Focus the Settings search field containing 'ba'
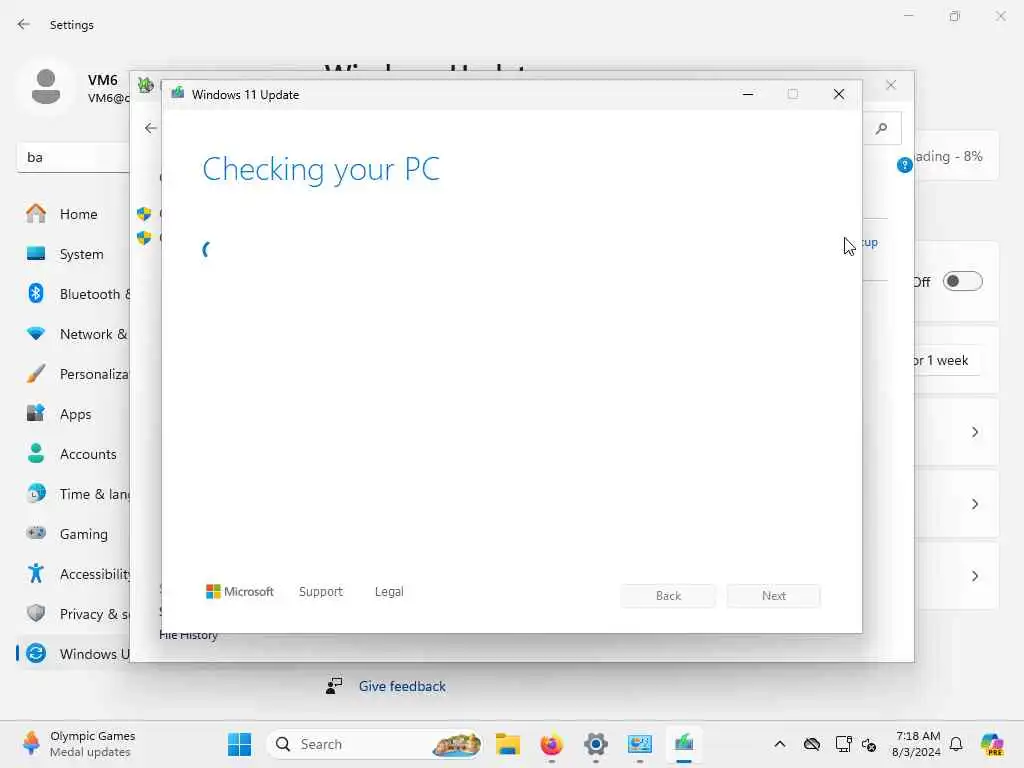1024x768 pixels. tap(73, 157)
